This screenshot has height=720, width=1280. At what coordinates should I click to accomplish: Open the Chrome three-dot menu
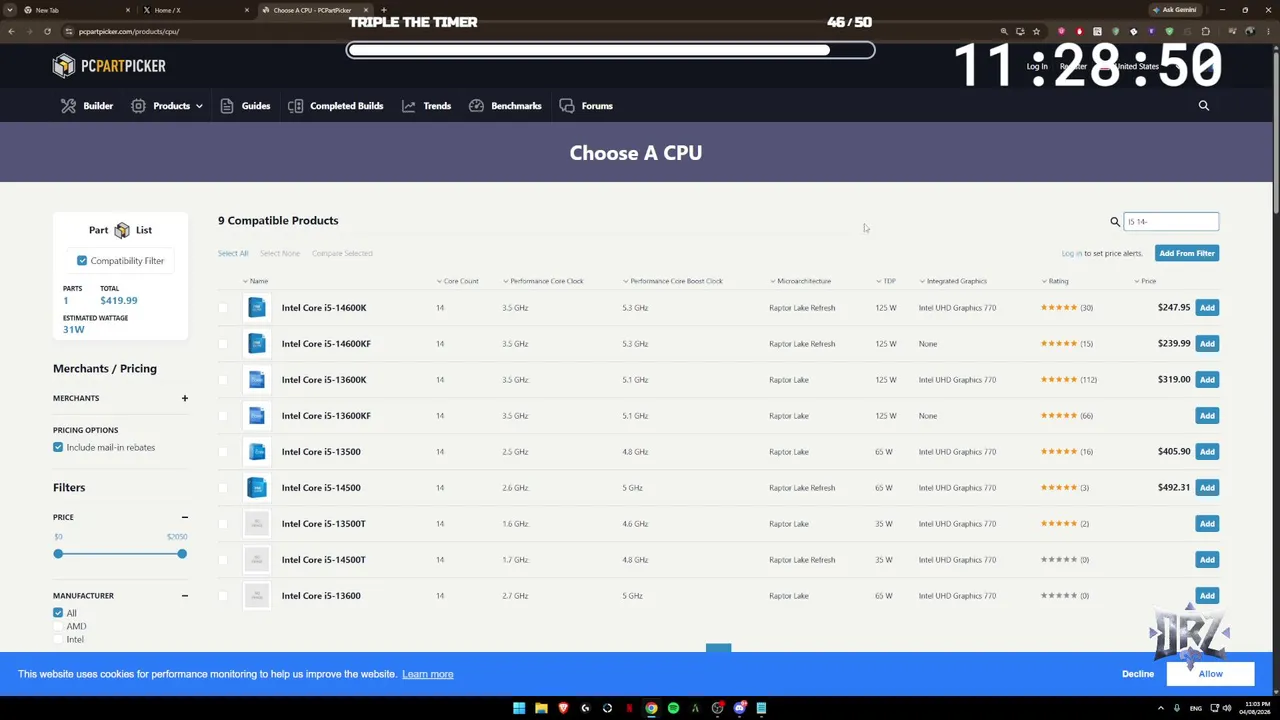(1267, 31)
